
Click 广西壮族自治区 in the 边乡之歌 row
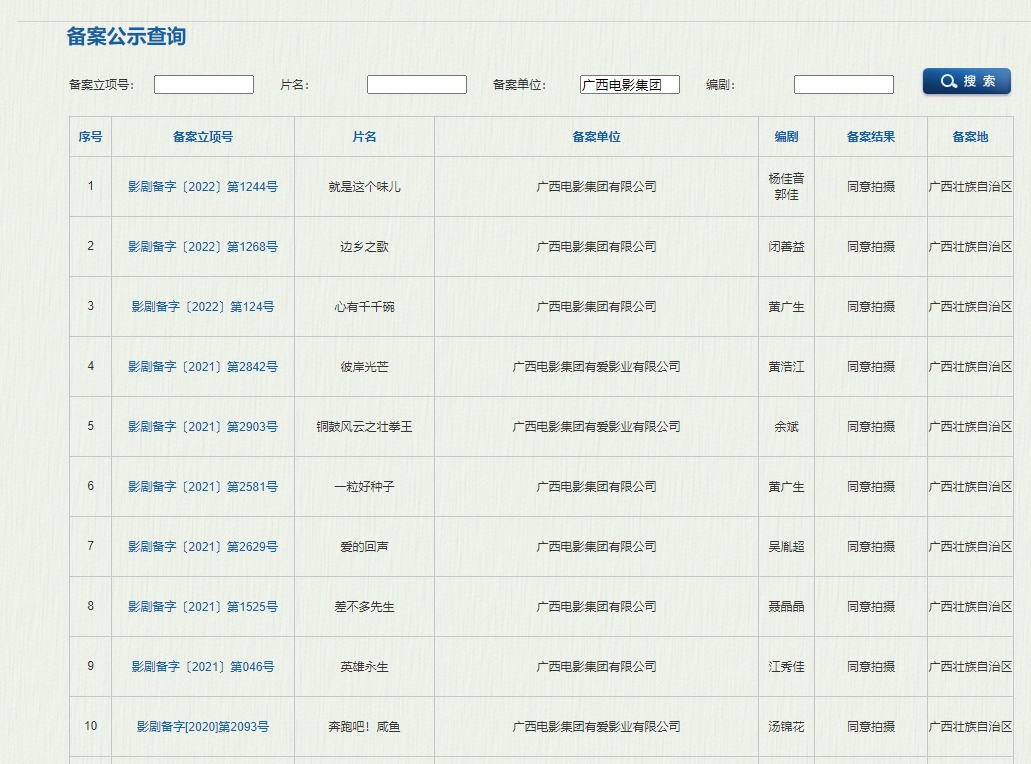971,247
